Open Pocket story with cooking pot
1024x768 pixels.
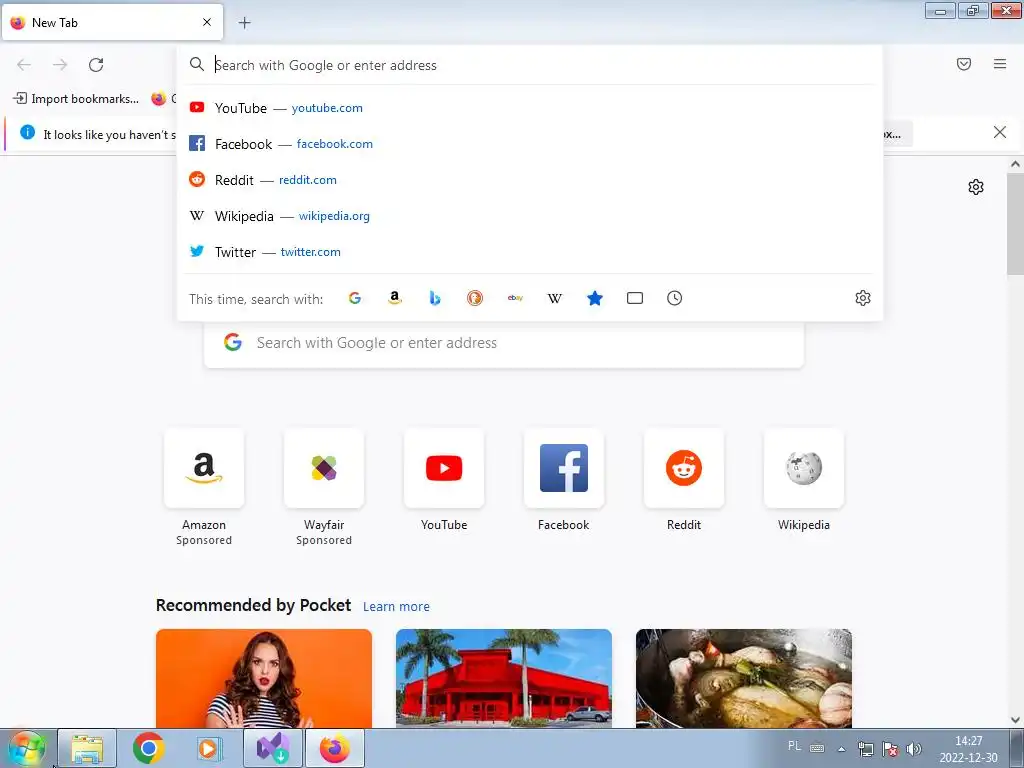coord(744,679)
